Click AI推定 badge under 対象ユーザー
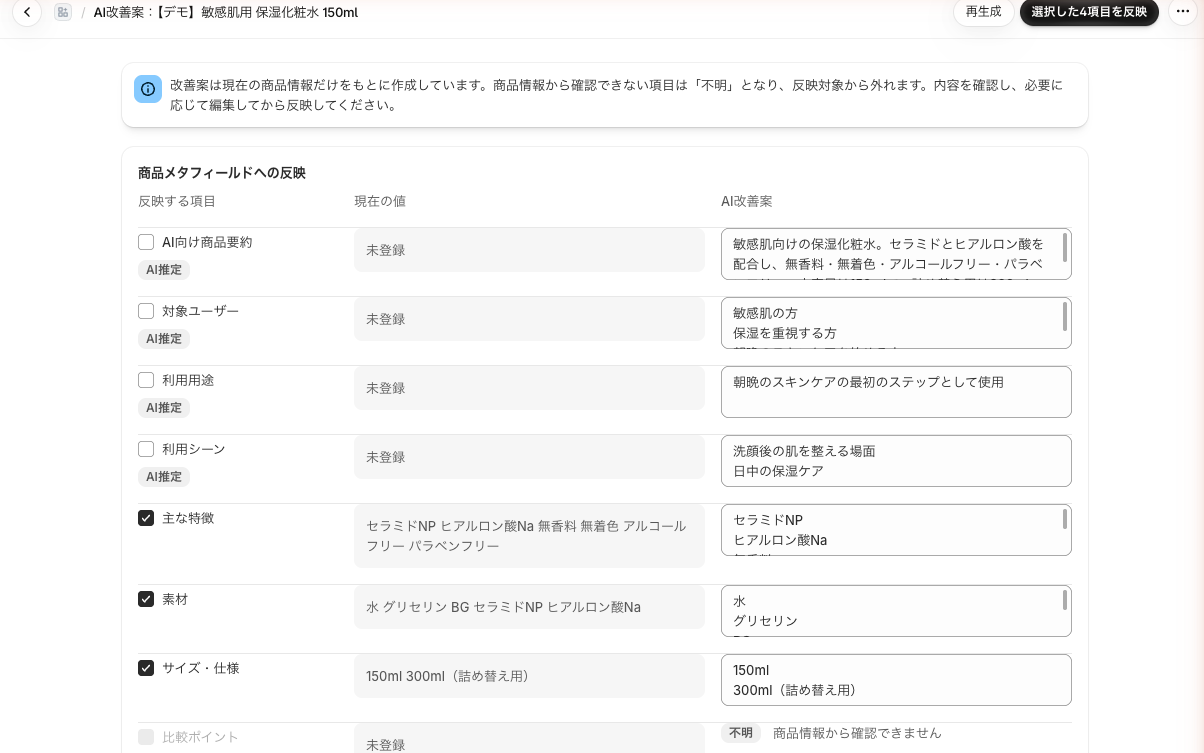The image size is (1204, 753). point(164,339)
